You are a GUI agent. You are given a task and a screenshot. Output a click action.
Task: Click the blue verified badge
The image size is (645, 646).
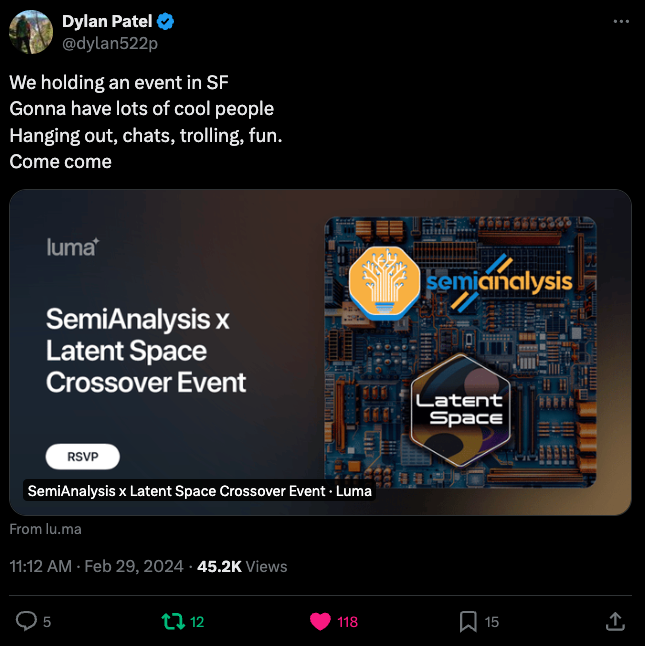[167, 21]
